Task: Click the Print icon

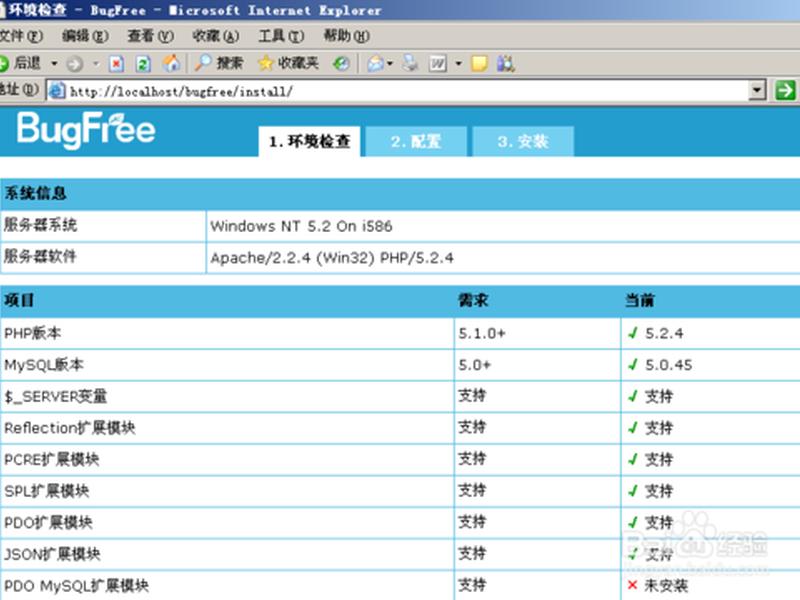Action: (x=410, y=63)
